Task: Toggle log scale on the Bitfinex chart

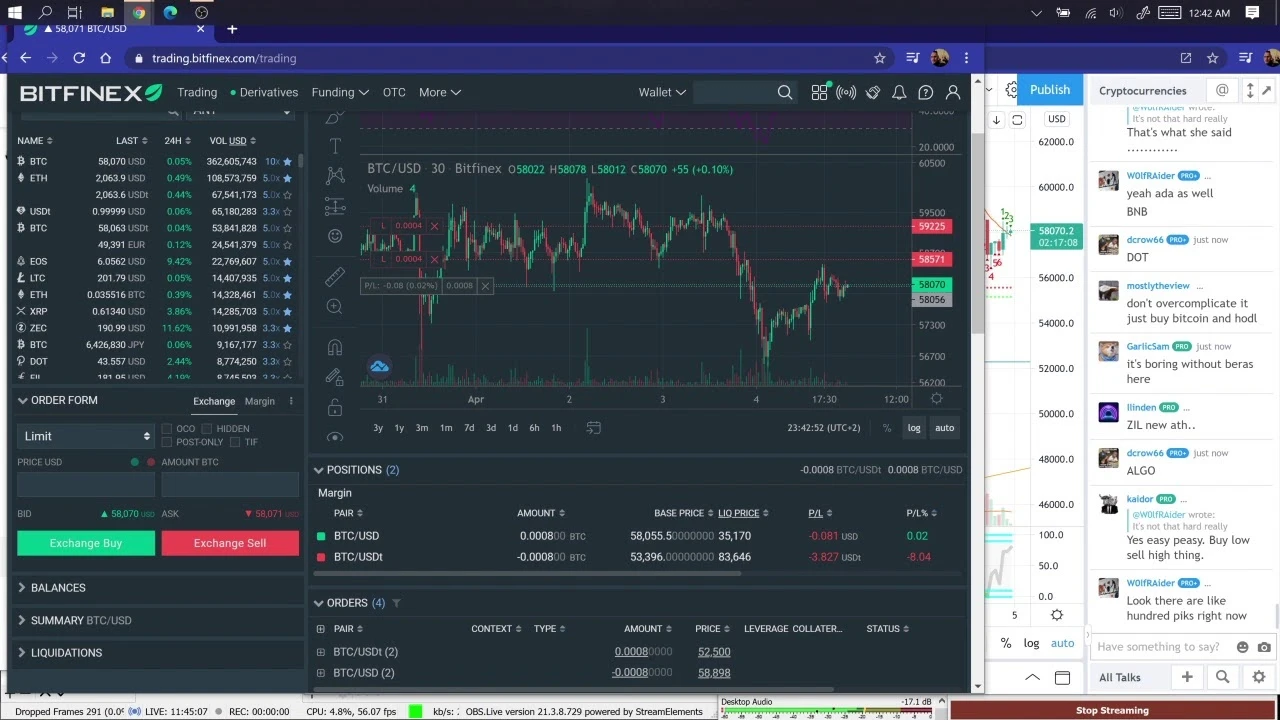Action: pyautogui.click(x=914, y=428)
